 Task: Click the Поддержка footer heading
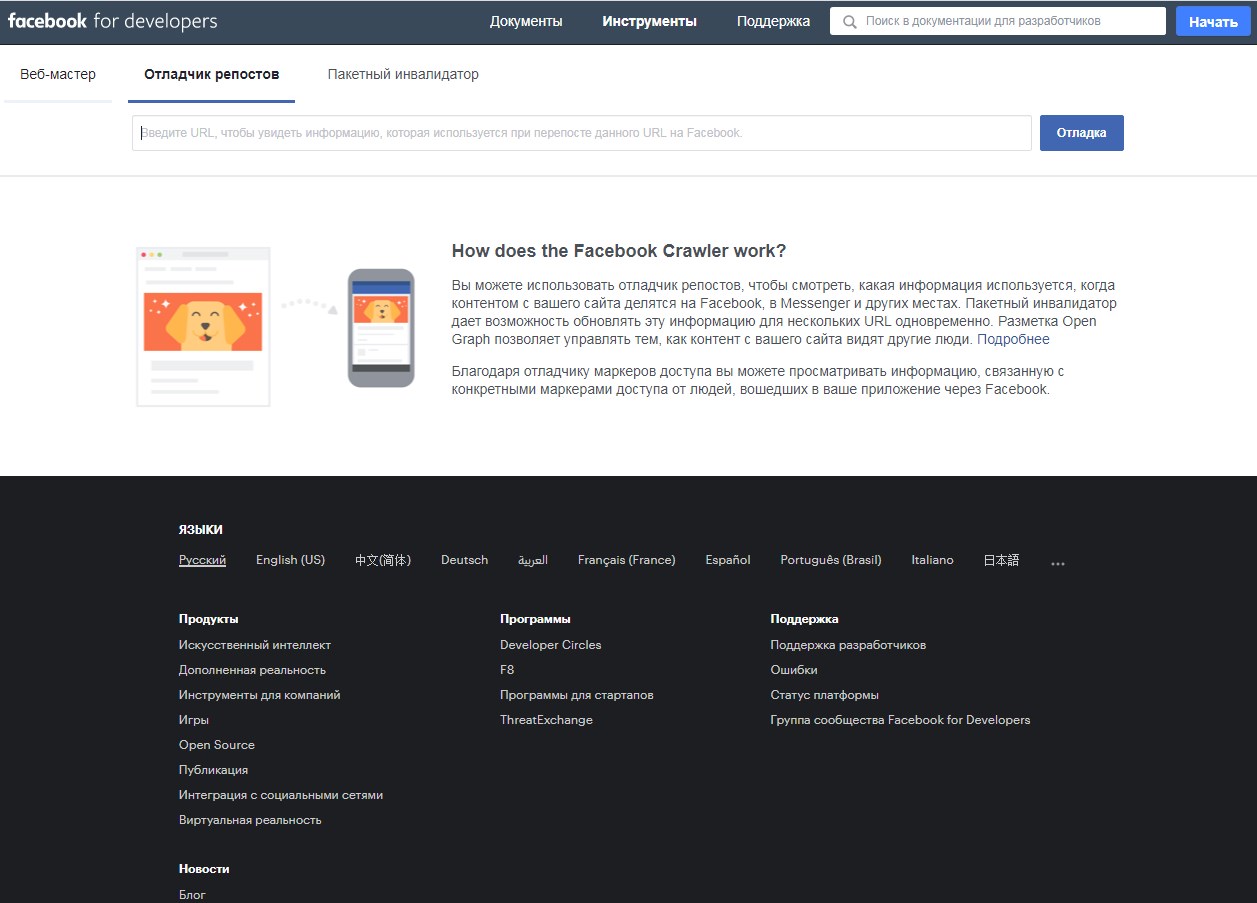[x=805, y=619]
